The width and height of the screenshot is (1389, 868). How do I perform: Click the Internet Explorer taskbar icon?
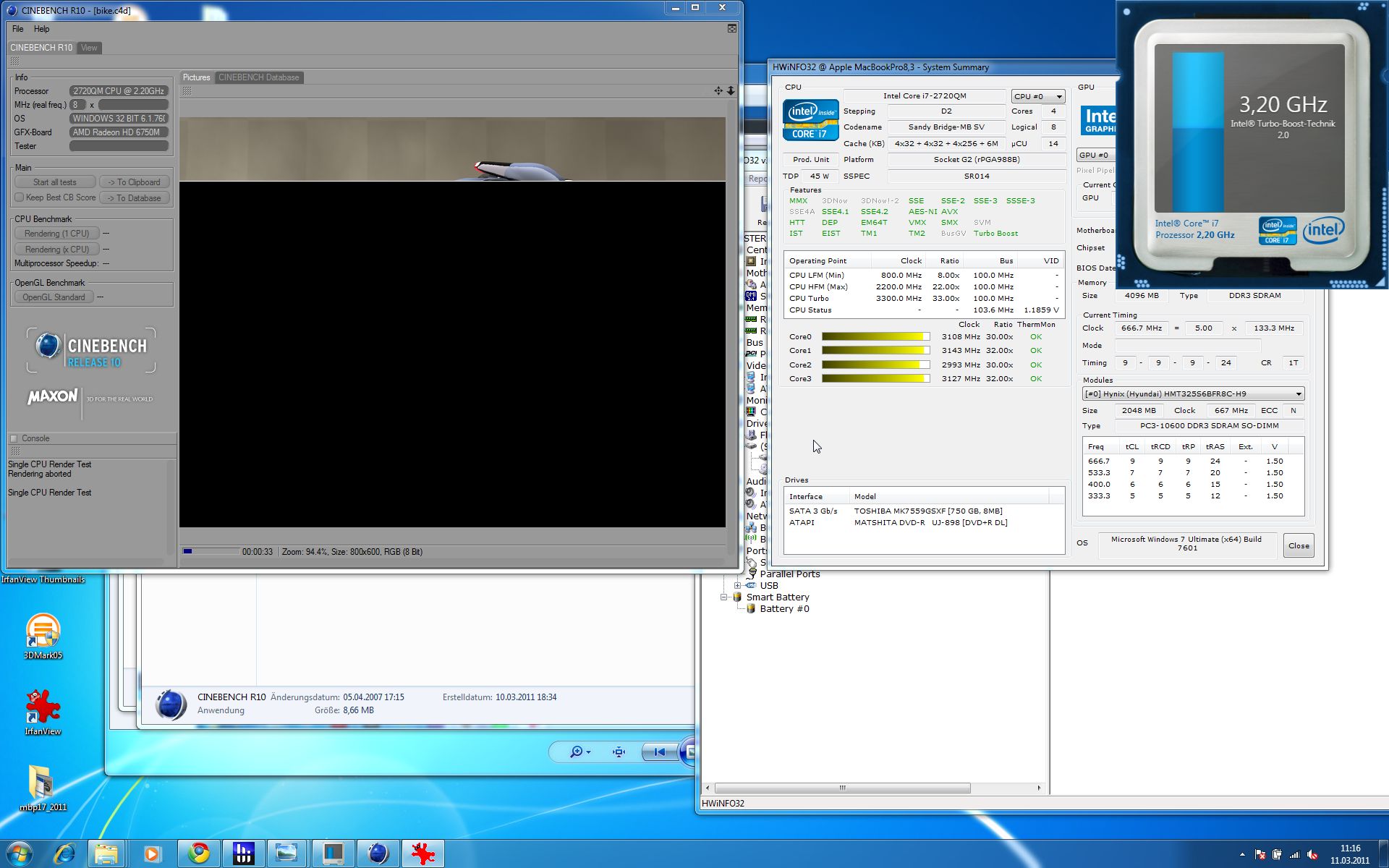[65, 854]
